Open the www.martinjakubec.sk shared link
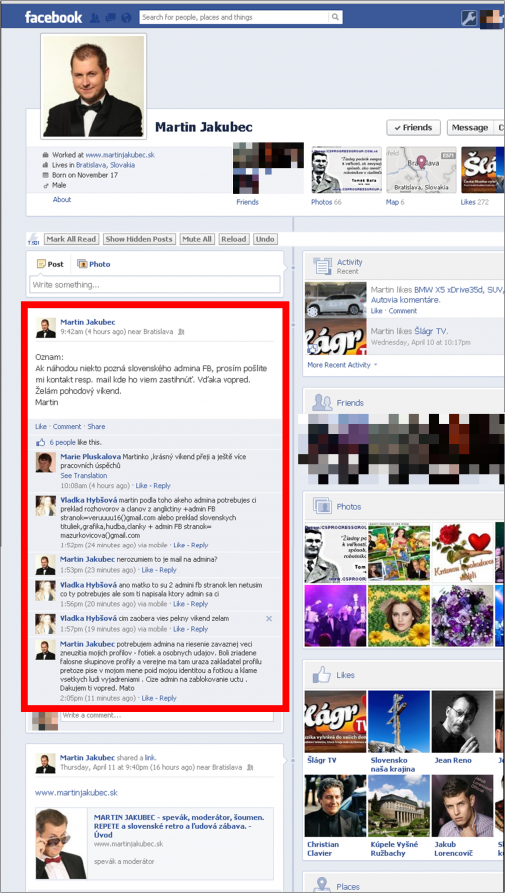505x893 pixels. coord(76,792)
